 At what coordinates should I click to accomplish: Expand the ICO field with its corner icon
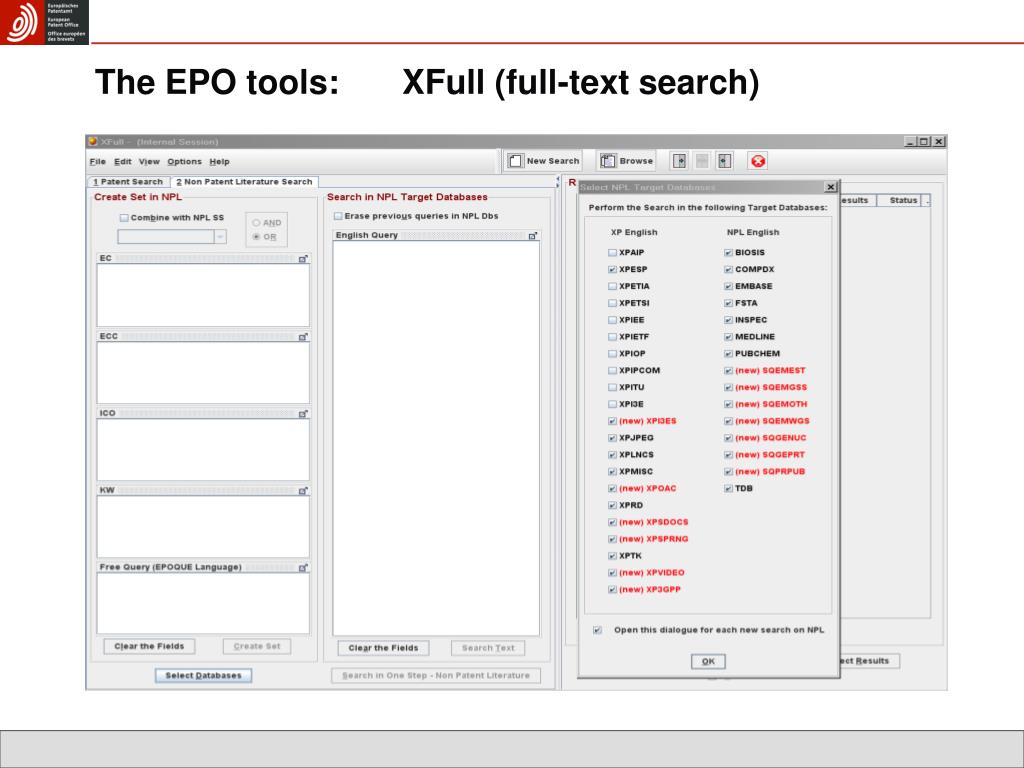coord(303,414)
